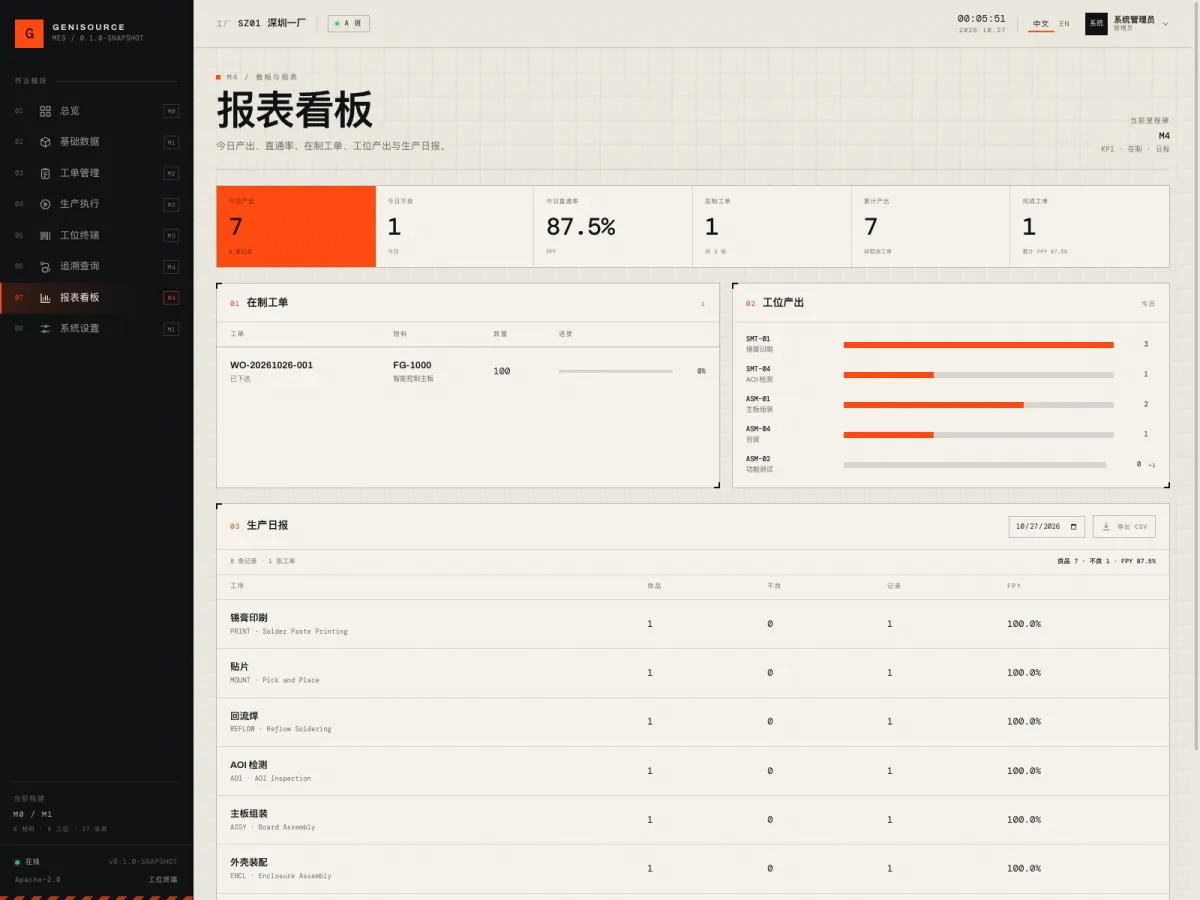Click the clipboard icon beside 工单管理
This screenshot has width=1200, height=900.
(x=45, y=173)
